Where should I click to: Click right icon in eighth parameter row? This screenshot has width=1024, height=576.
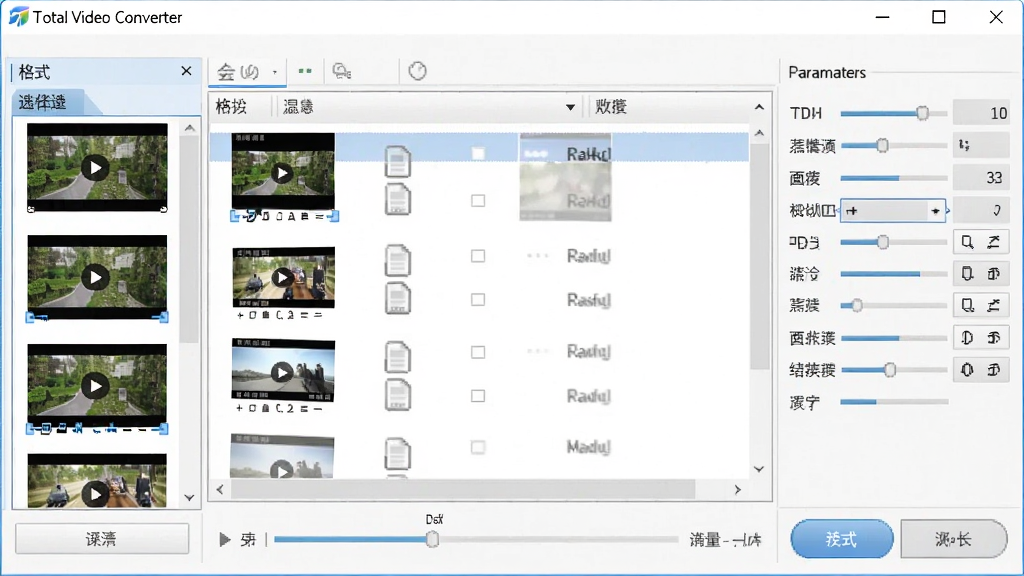(994, 338)
